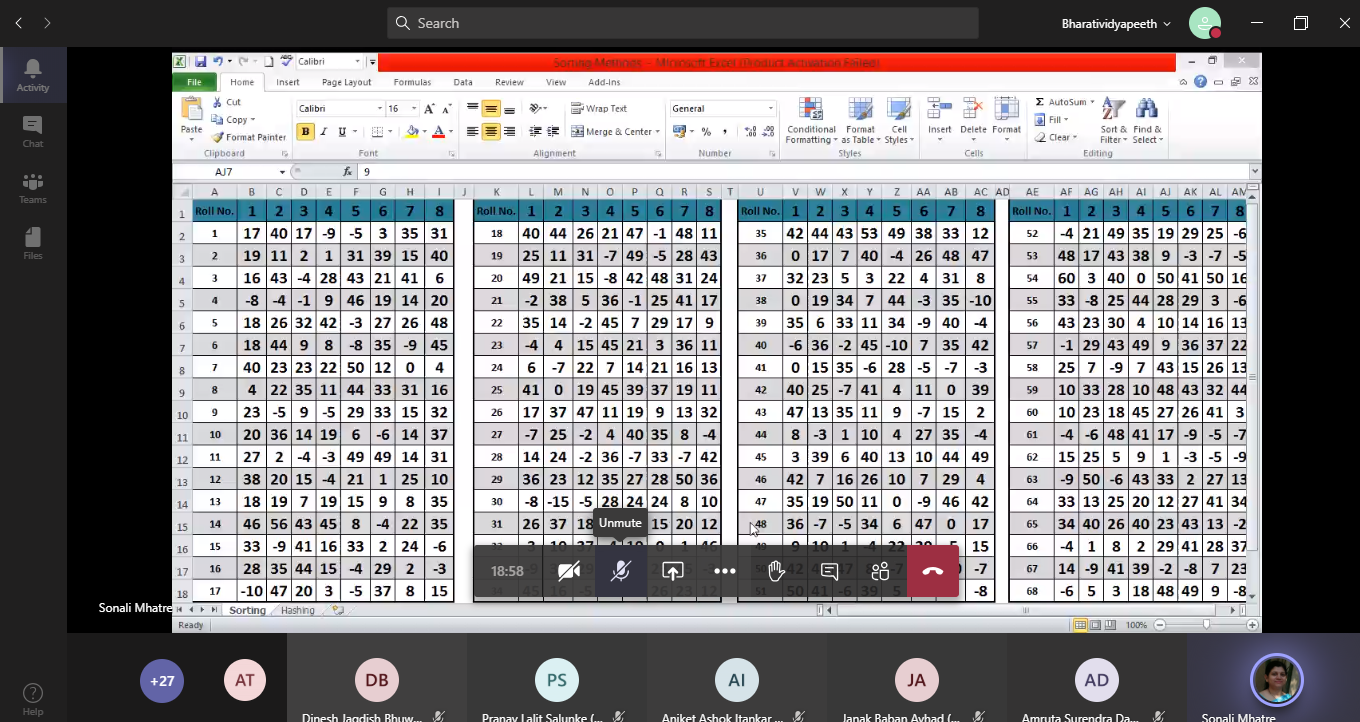1360x722 pixels.
Task: Raise your hand in the meeting
Action: point(777,571)
